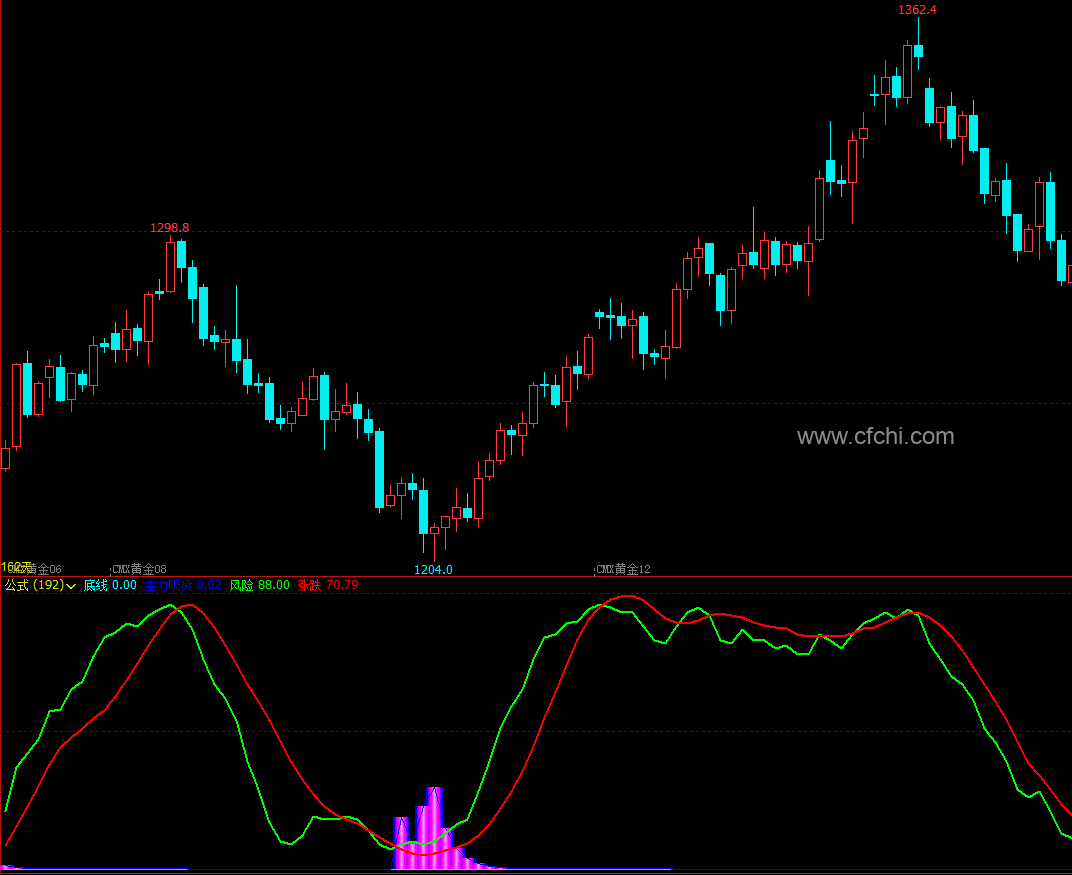Click the yellow day-count label at bottom left
This screenshot has height=875, width=1072.
tap(16, 567)
